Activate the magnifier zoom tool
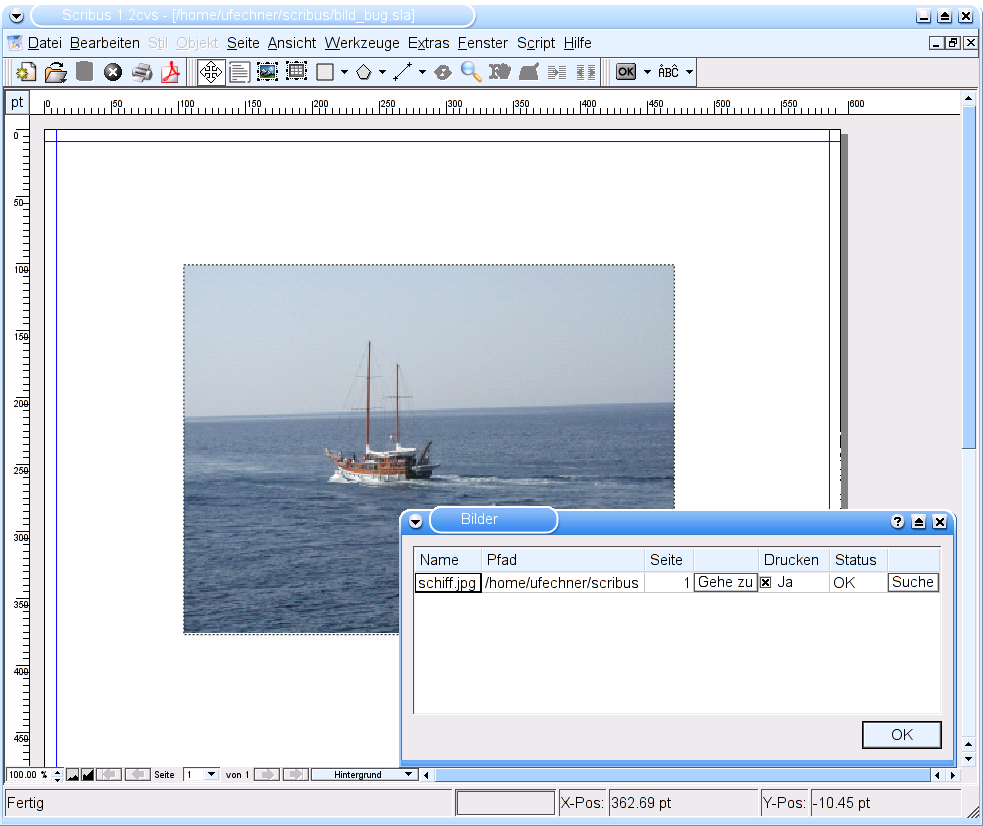This screenshot has height=826, width=983. point(471,72)
